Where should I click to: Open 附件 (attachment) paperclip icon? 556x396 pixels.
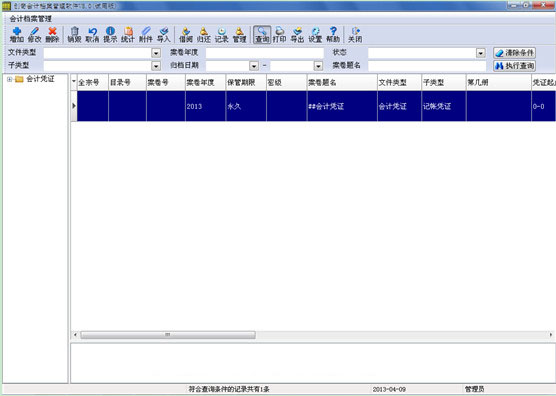click(146, 35)
